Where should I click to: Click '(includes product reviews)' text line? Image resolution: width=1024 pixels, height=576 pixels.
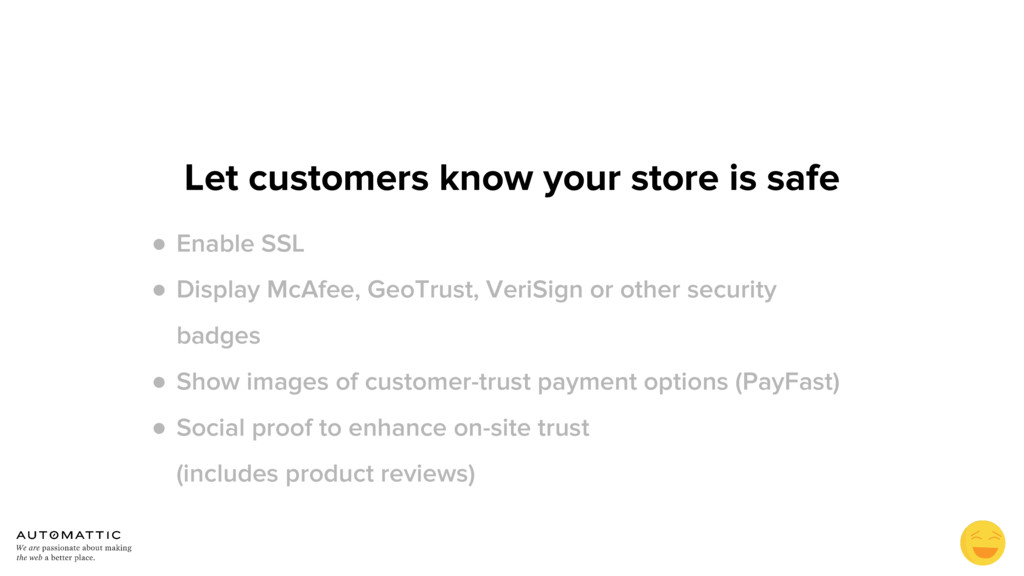click(x=325, y=474)
